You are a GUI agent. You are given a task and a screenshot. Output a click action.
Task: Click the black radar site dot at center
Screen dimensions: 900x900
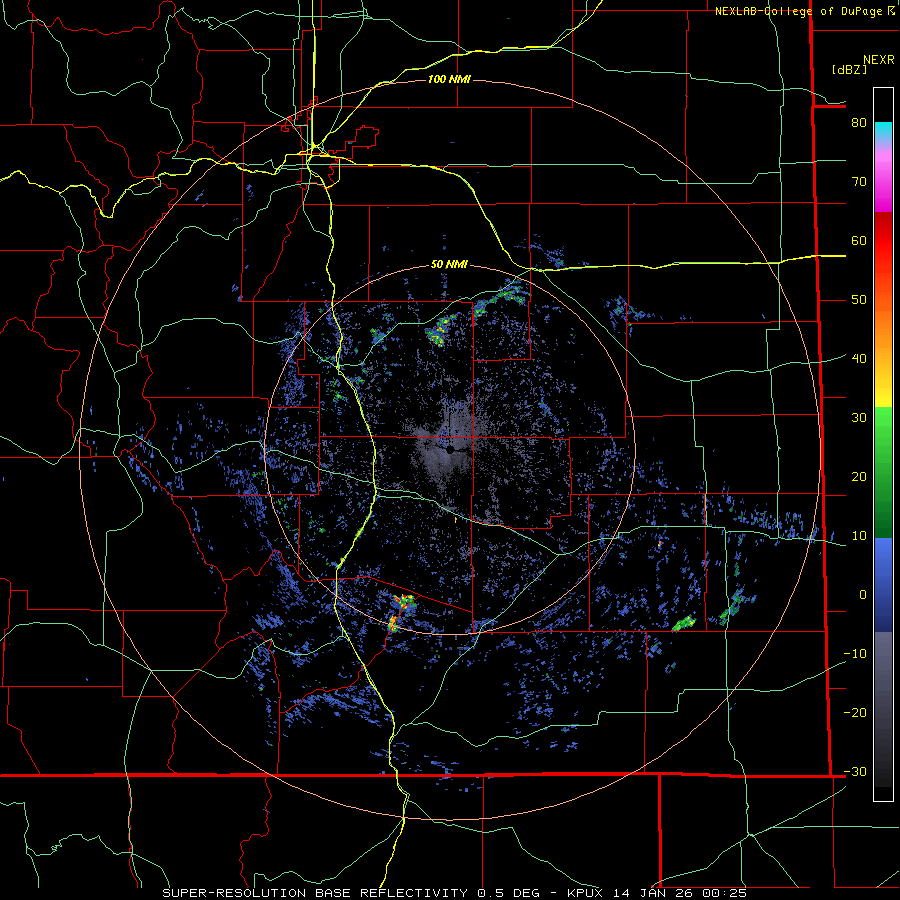point(451,450)
